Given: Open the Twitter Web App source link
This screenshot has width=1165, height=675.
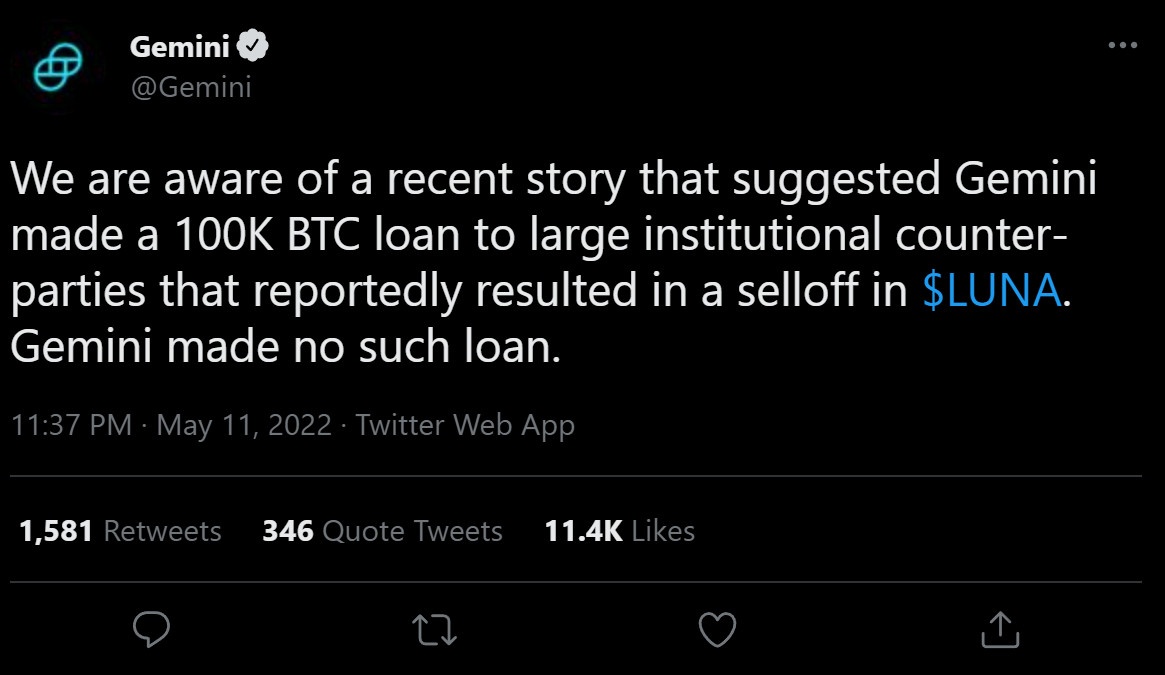Looking at the screenshot, I should [465, 425].
